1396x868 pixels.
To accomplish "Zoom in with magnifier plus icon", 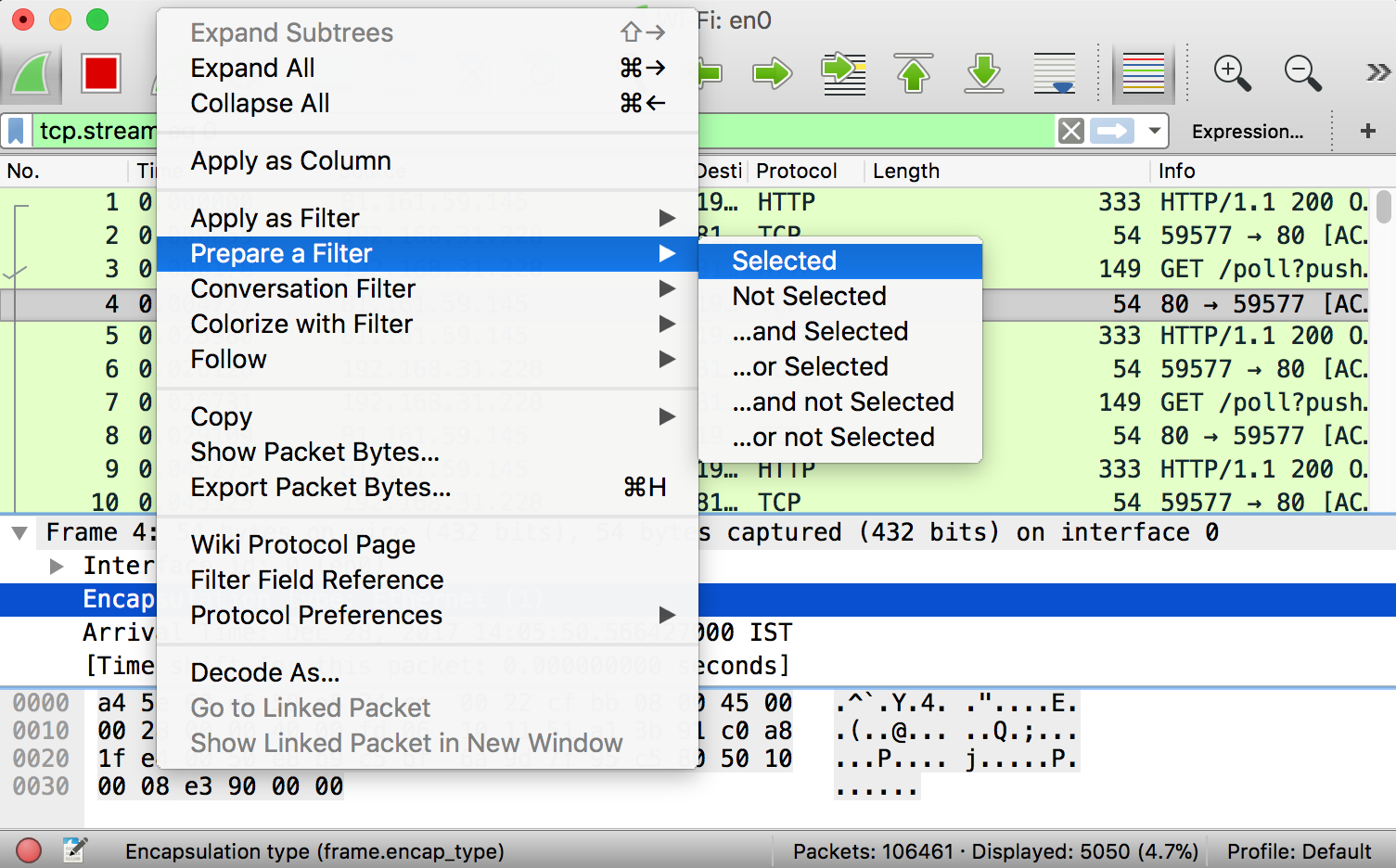I will coord(1232,73).
